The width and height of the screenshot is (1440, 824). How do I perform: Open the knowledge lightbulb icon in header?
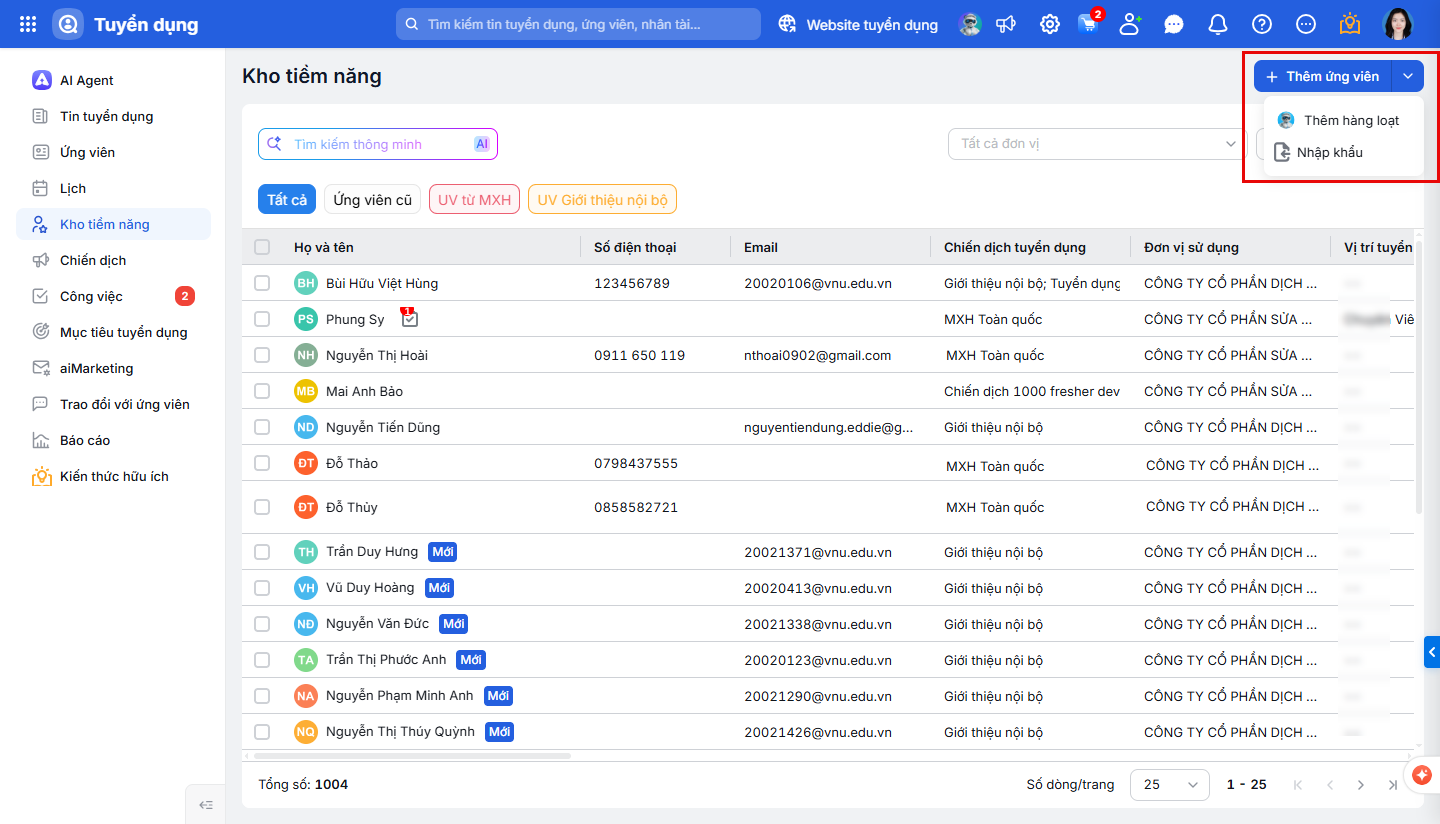pyautogui.click(x=1350, y=23)
